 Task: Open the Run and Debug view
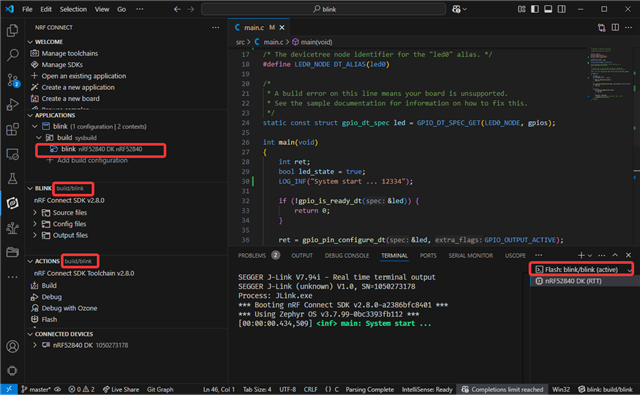click(12, 105)
